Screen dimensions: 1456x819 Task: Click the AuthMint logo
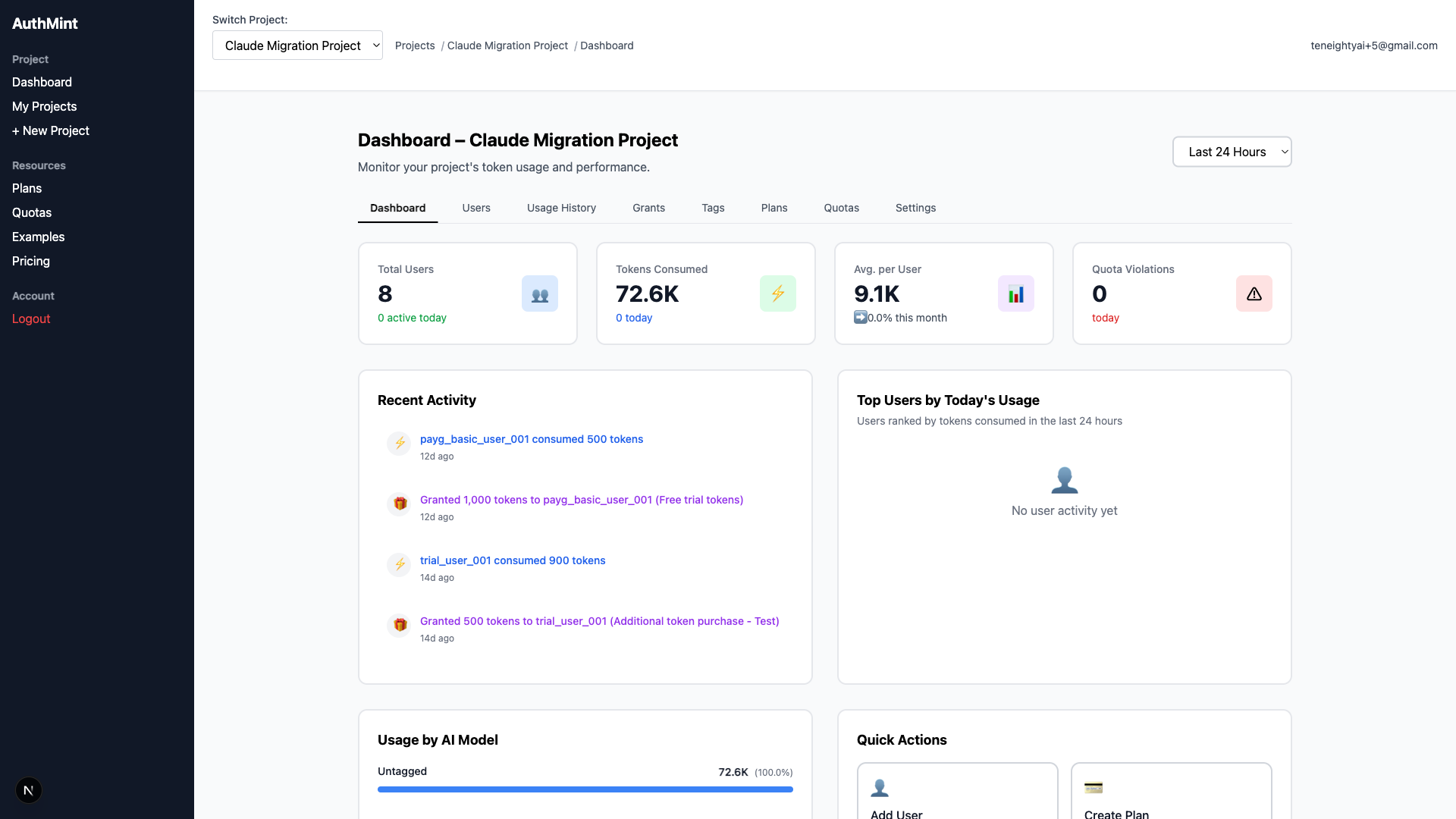[45, 24]
